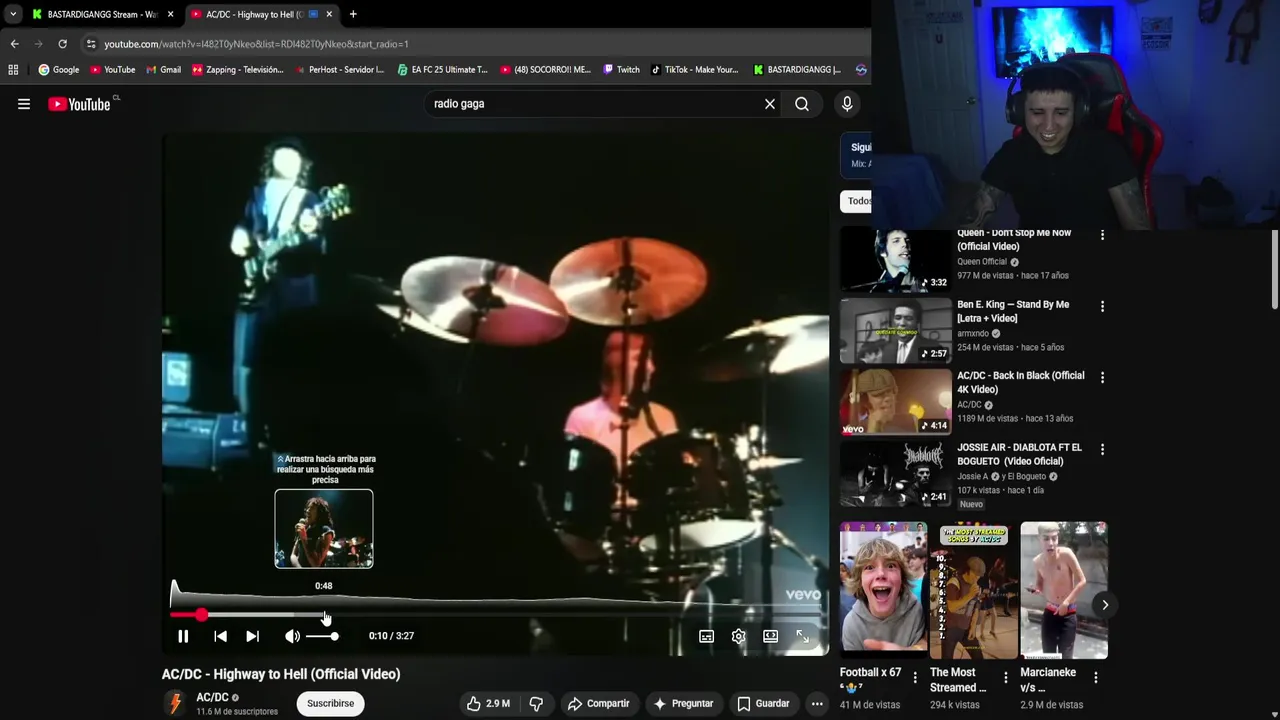Image resolution: width=1280 pixels, height=720 pixels.
Task: Click the browser address bar URL
Action: (x=256, y=44)
